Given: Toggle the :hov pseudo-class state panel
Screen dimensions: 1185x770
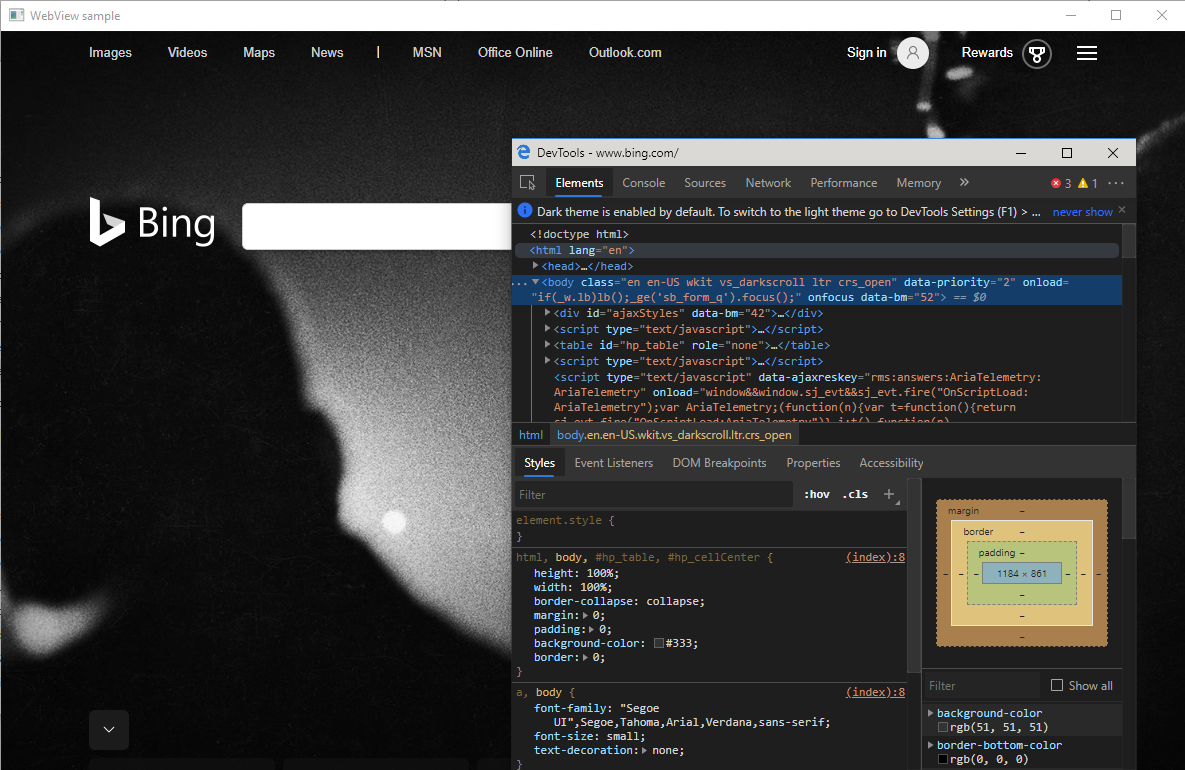Looking at the screenshot, I should coord(816,493).
